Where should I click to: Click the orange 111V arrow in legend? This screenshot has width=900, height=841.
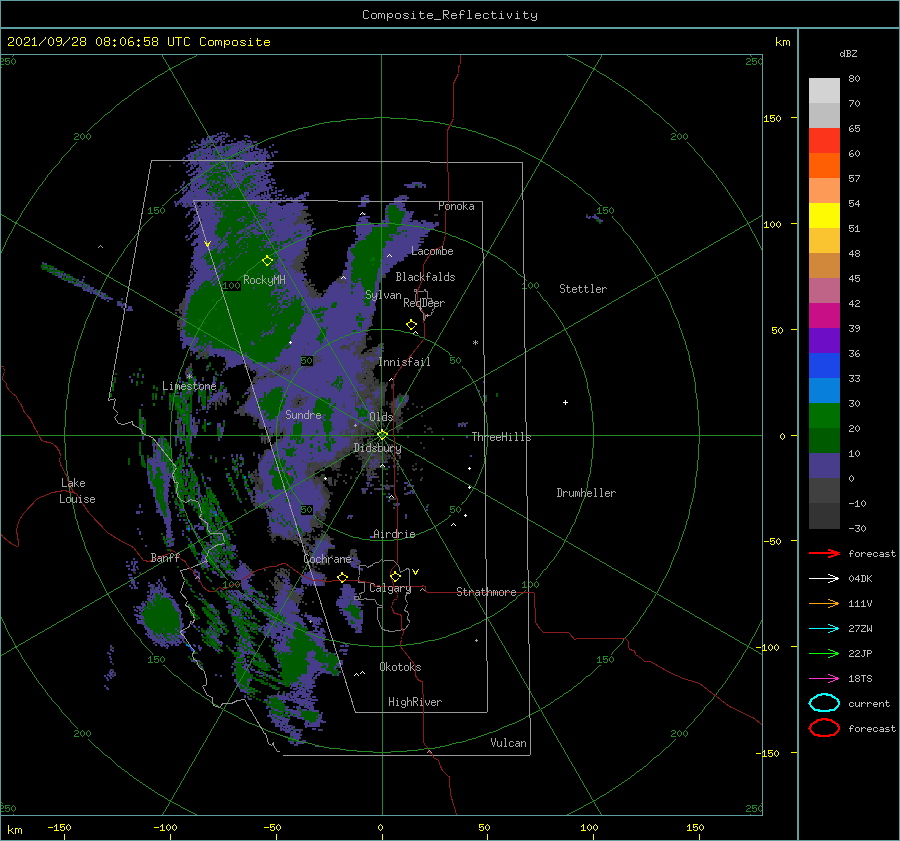pyautogui.click(x=824, y=603)
